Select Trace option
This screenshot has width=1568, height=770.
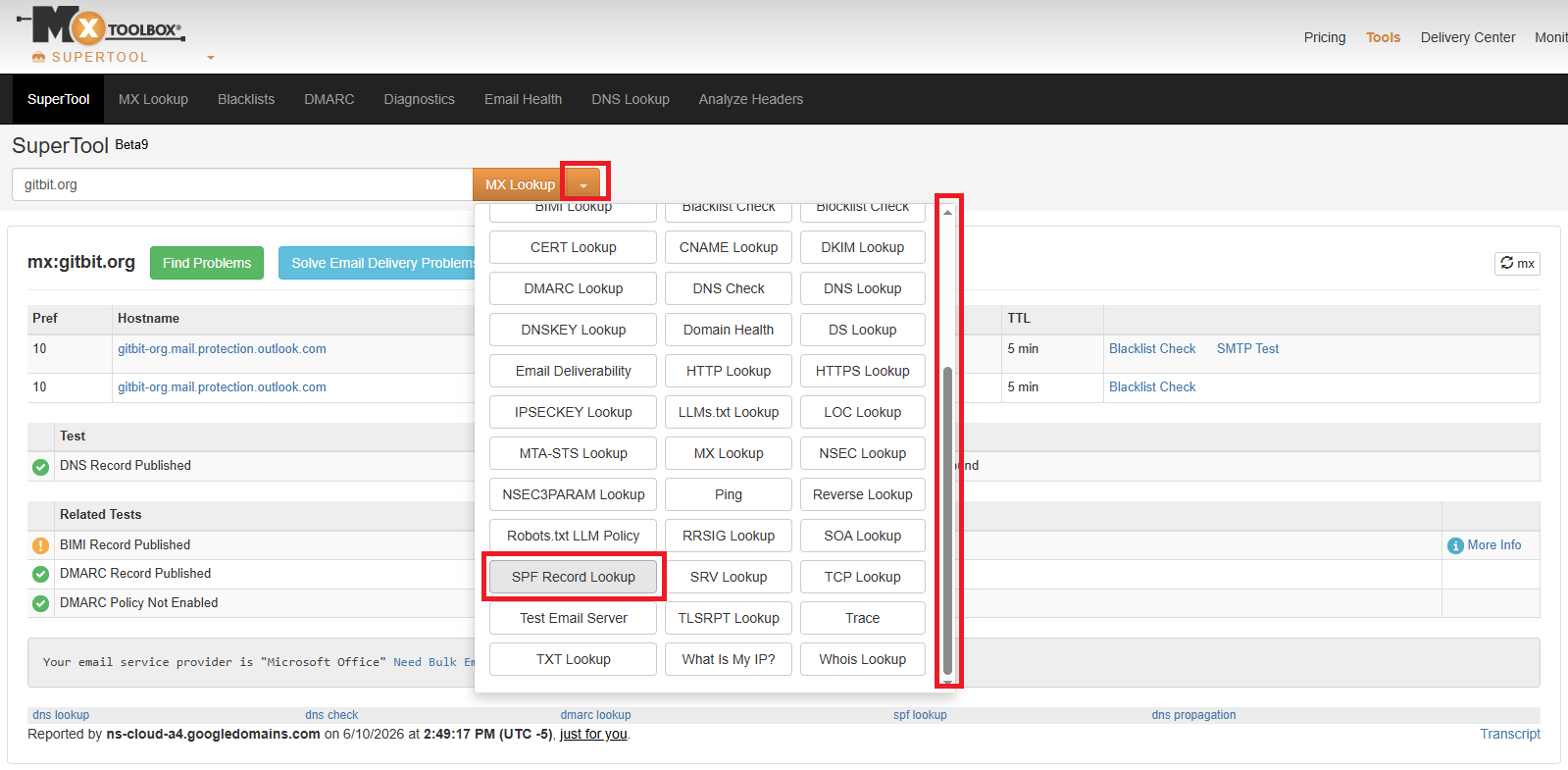[863, 618]
